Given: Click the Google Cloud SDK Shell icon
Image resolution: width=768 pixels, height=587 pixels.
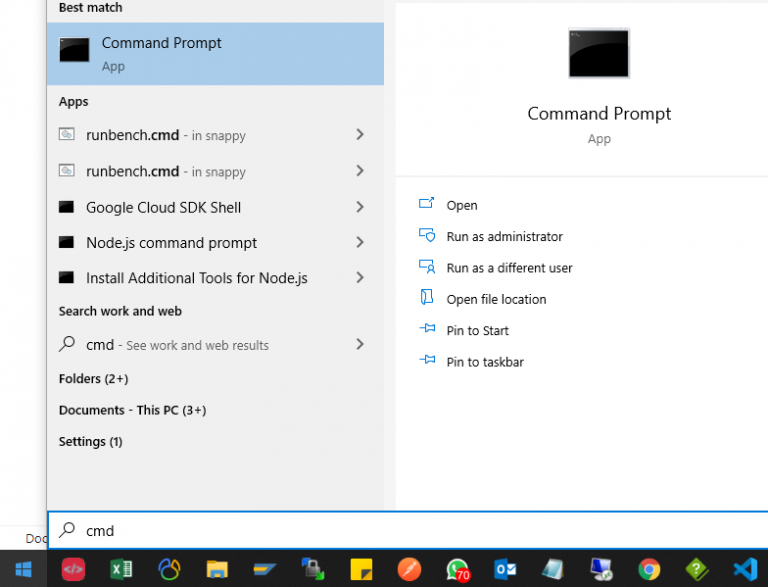Looking at the screenshot, I should pos(66,207).
